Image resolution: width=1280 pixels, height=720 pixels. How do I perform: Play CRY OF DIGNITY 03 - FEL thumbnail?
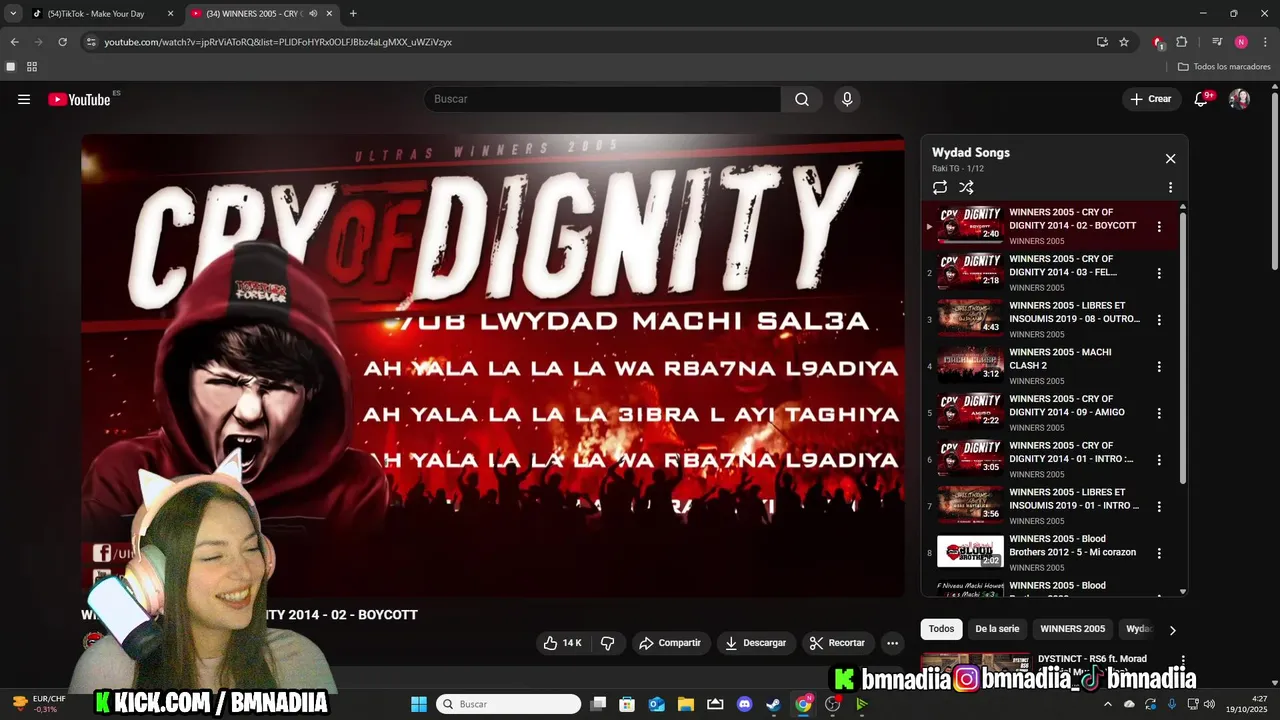click(970, 272)
